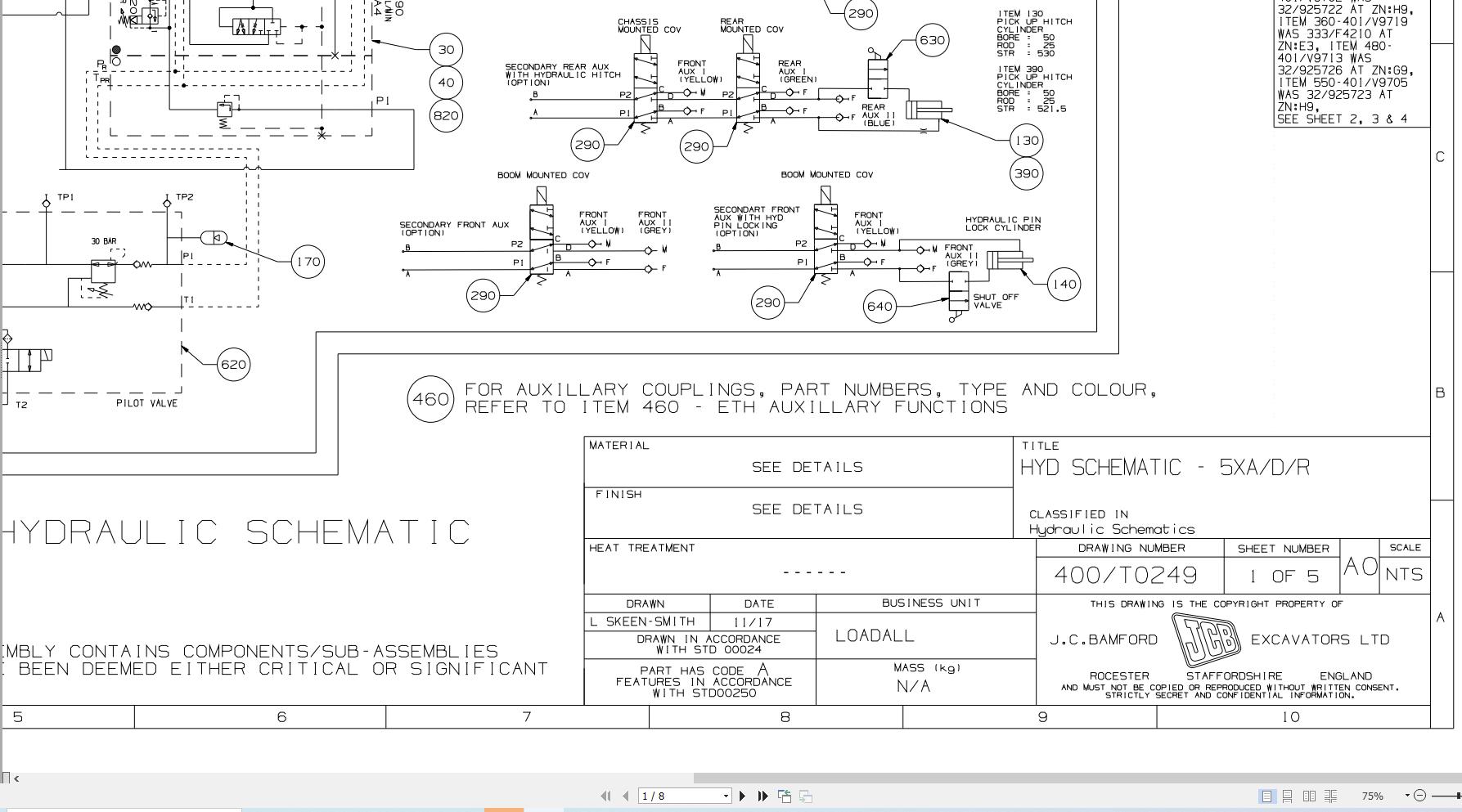
Task: Click the sheet number 1 OF 5
Action: coord(1284,576)
